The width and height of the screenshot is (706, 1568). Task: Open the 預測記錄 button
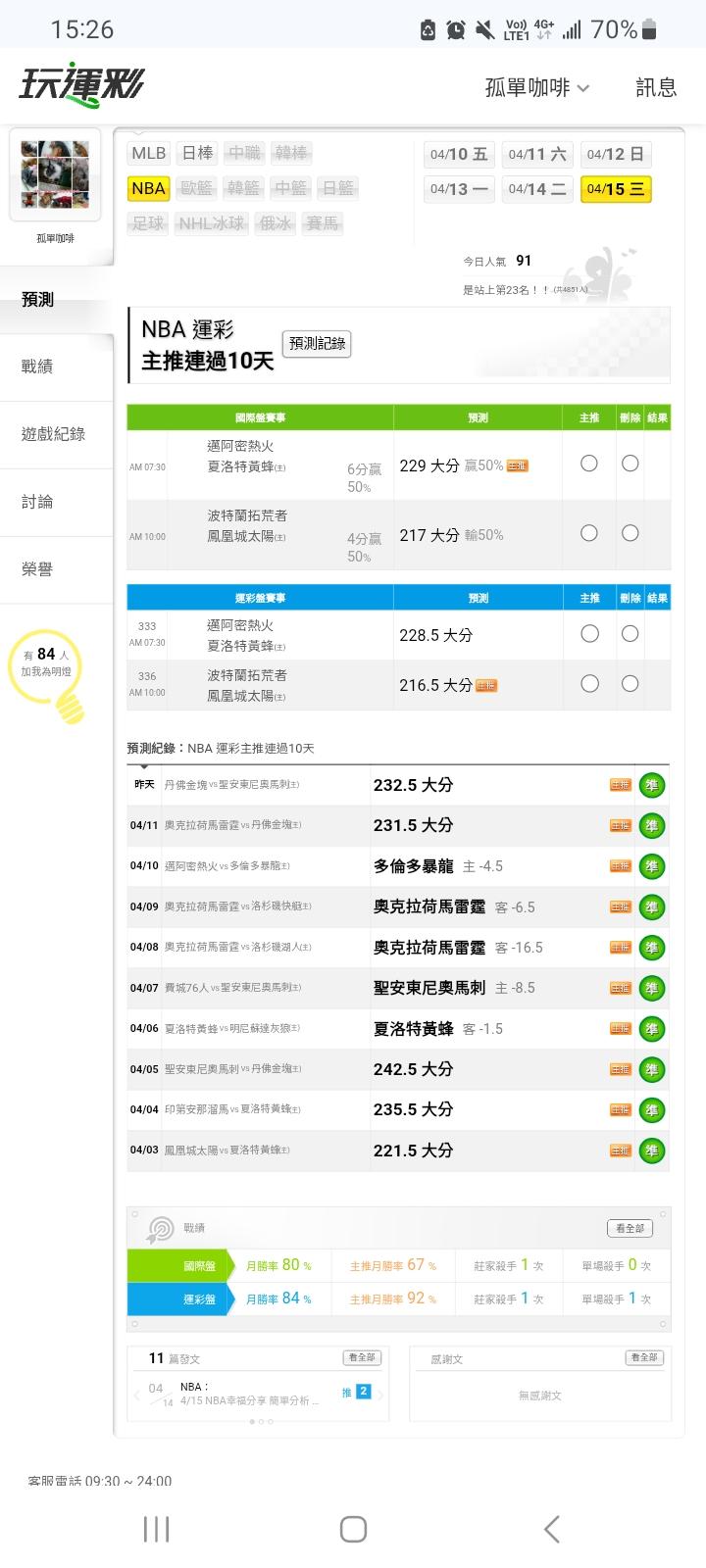pyautogui.click(x=317, y=344)
